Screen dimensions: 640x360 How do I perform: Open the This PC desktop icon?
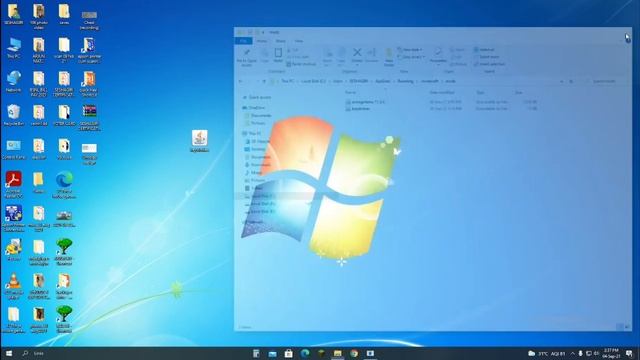click(13, 48)
